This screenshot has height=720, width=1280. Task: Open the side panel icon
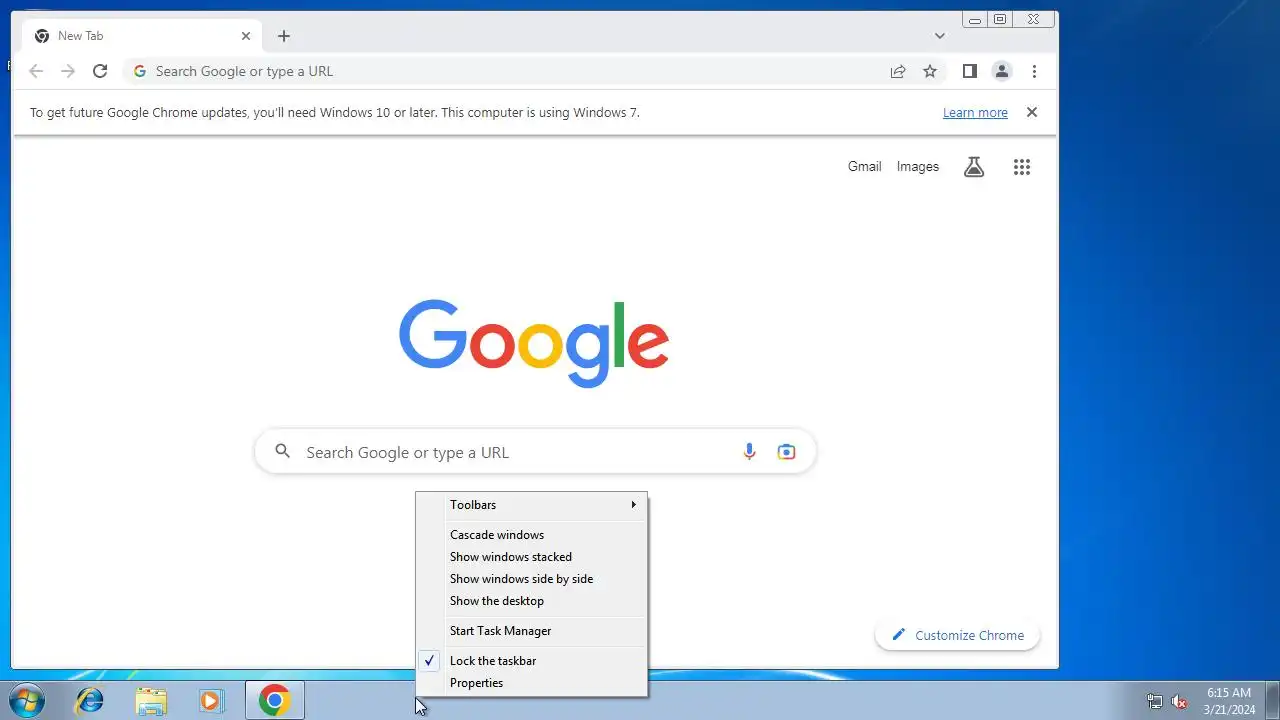pyautogui.click(x=969, y=71)
